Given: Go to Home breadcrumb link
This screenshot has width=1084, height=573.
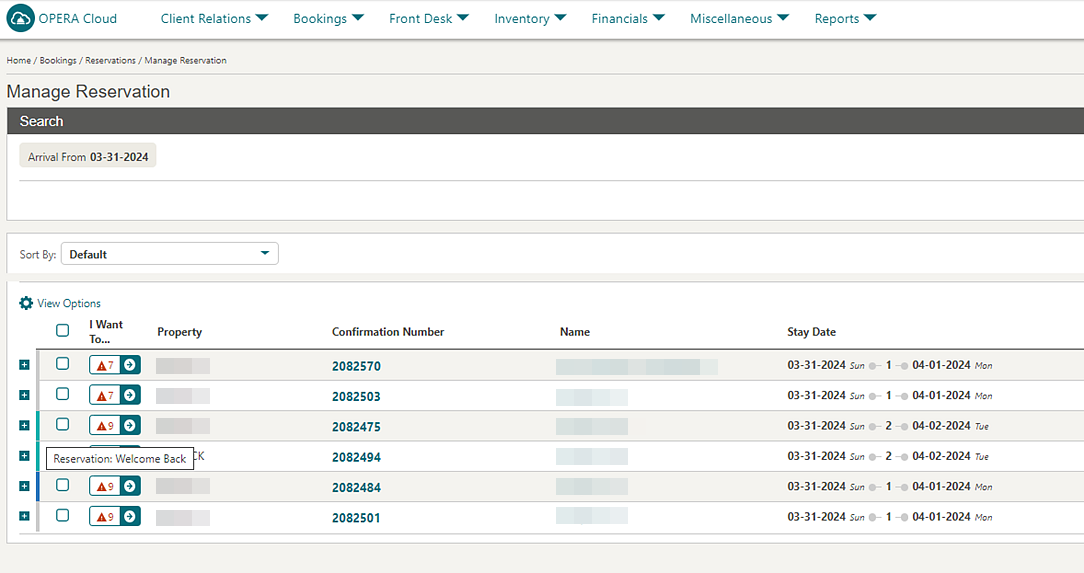Looking at the screenshot, I should (x=19, y=61).
